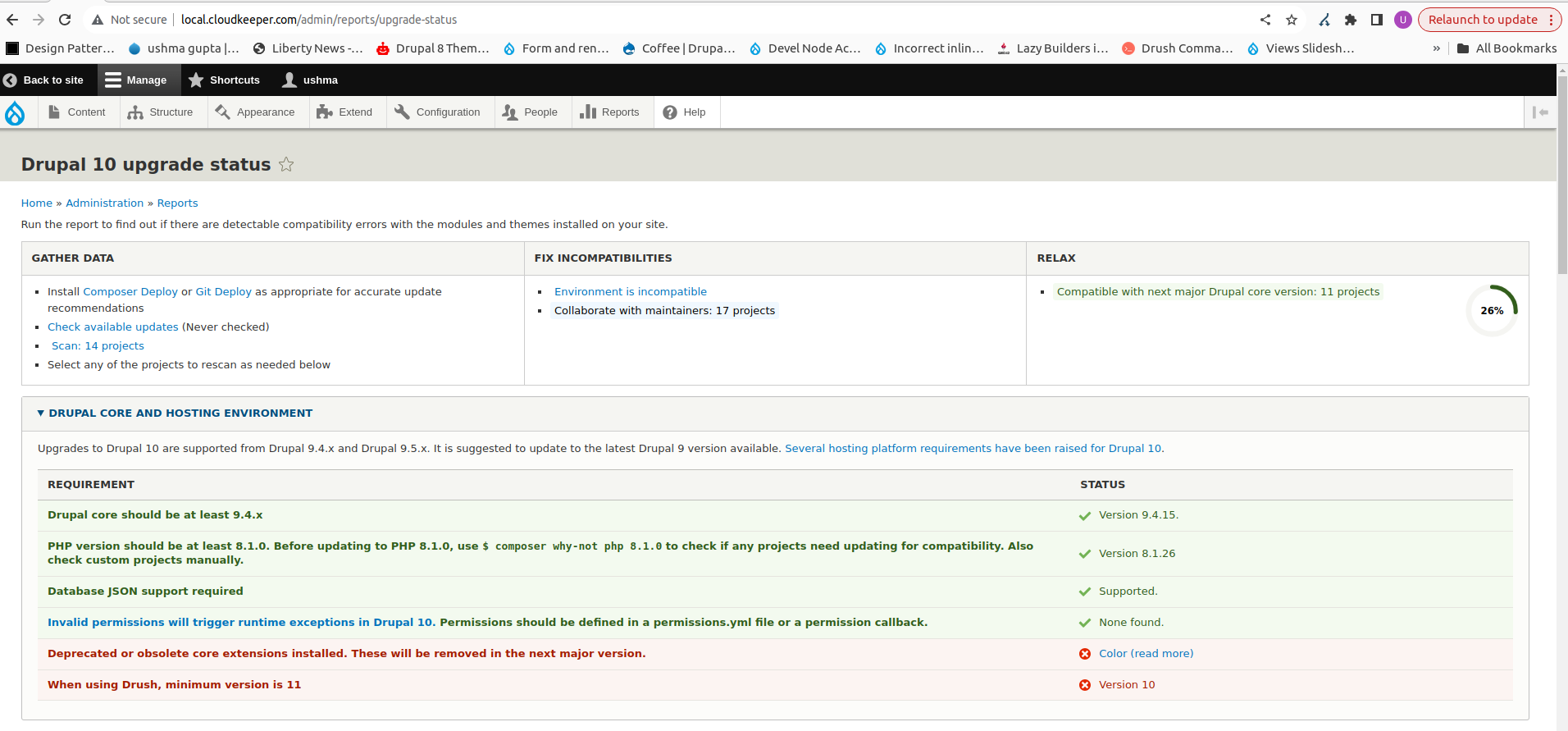Click the Scan: 14 projects link
This screenshot has height=731, width=1568.
pos(98,345)
